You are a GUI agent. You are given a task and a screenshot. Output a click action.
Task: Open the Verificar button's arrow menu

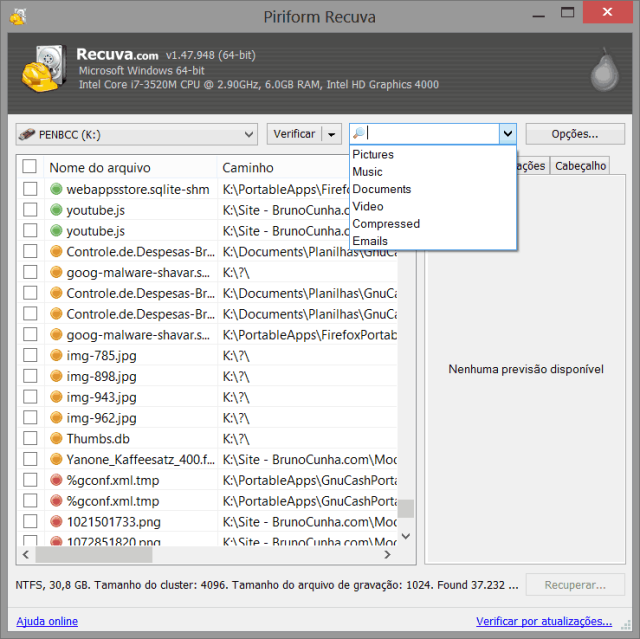[331, 134]
